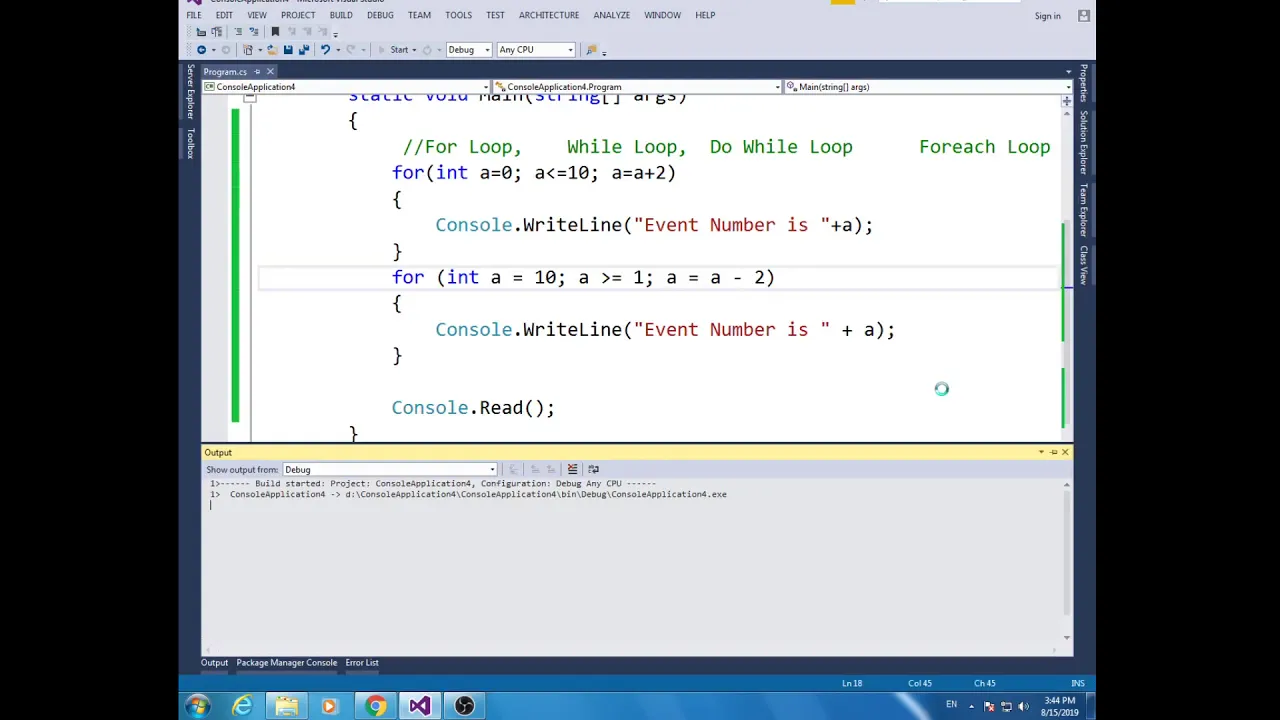1280x720 pixels.
Task: Click the Find in Files toolbar icon
Action: 591,49
